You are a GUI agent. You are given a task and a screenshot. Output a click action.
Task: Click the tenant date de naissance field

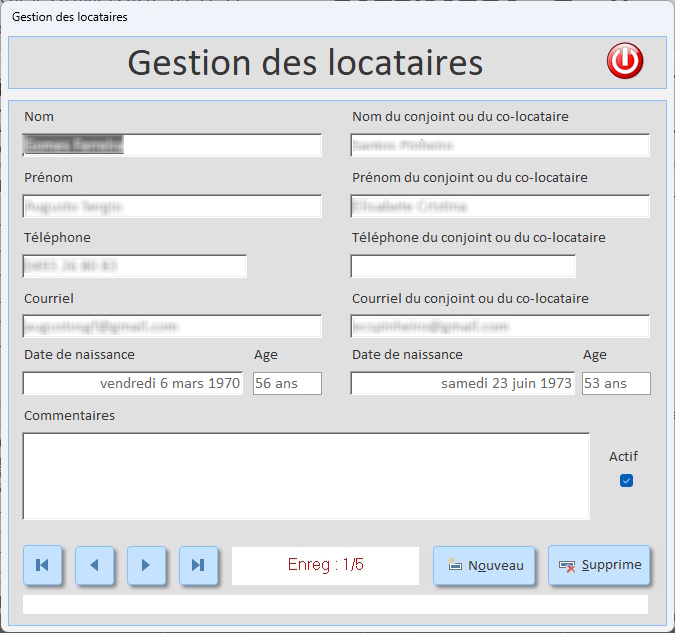coord(133,383)
